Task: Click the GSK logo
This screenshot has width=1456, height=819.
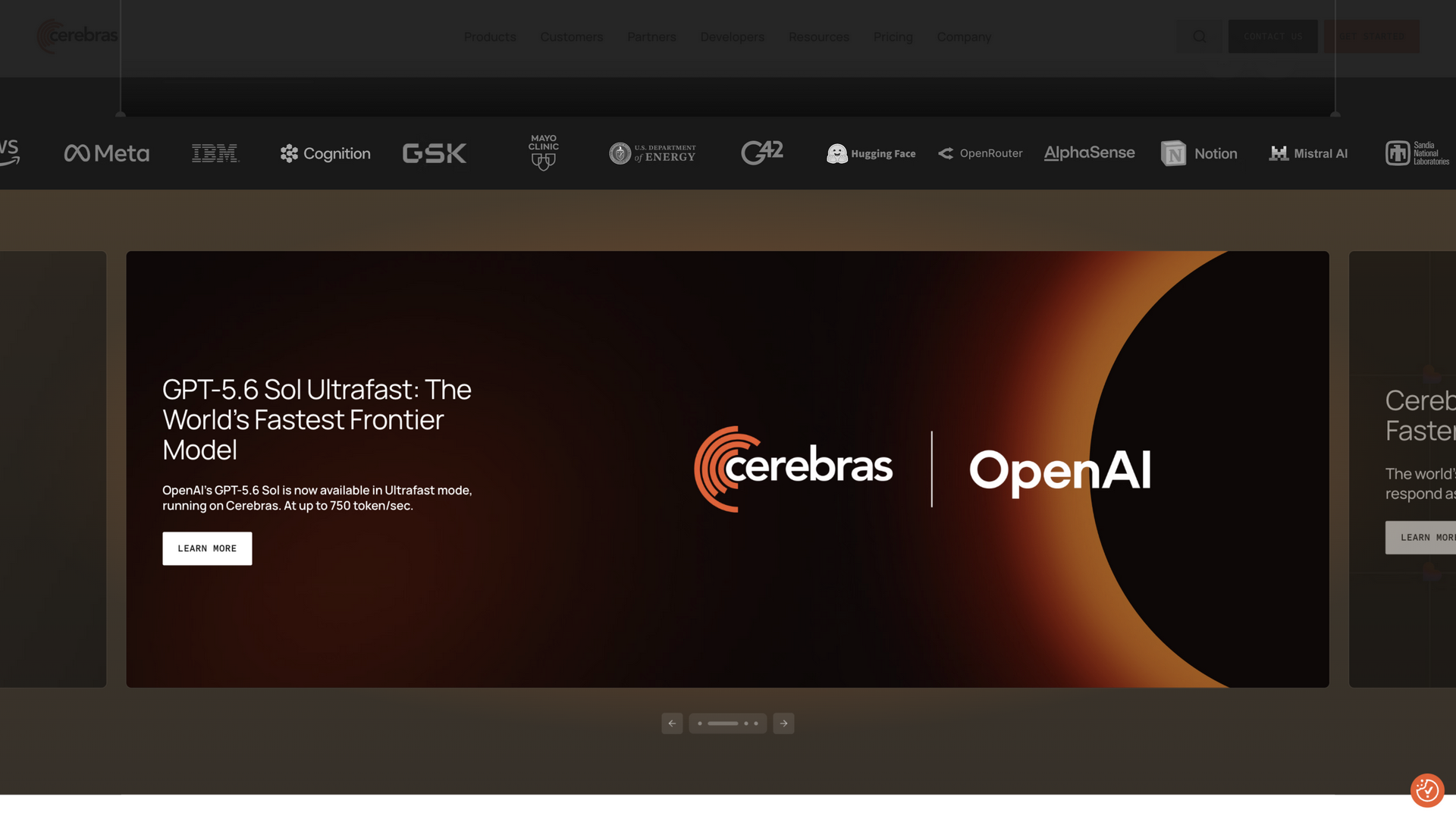Action: click(435, 153)
